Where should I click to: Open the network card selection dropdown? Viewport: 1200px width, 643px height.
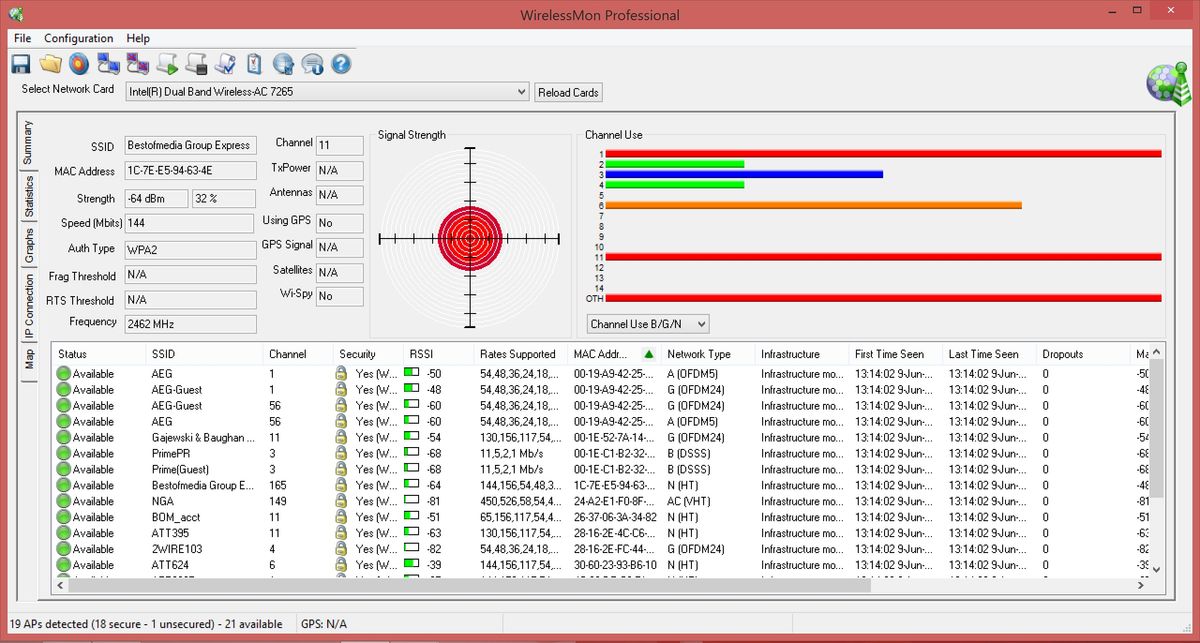click(x=522, y=91)
